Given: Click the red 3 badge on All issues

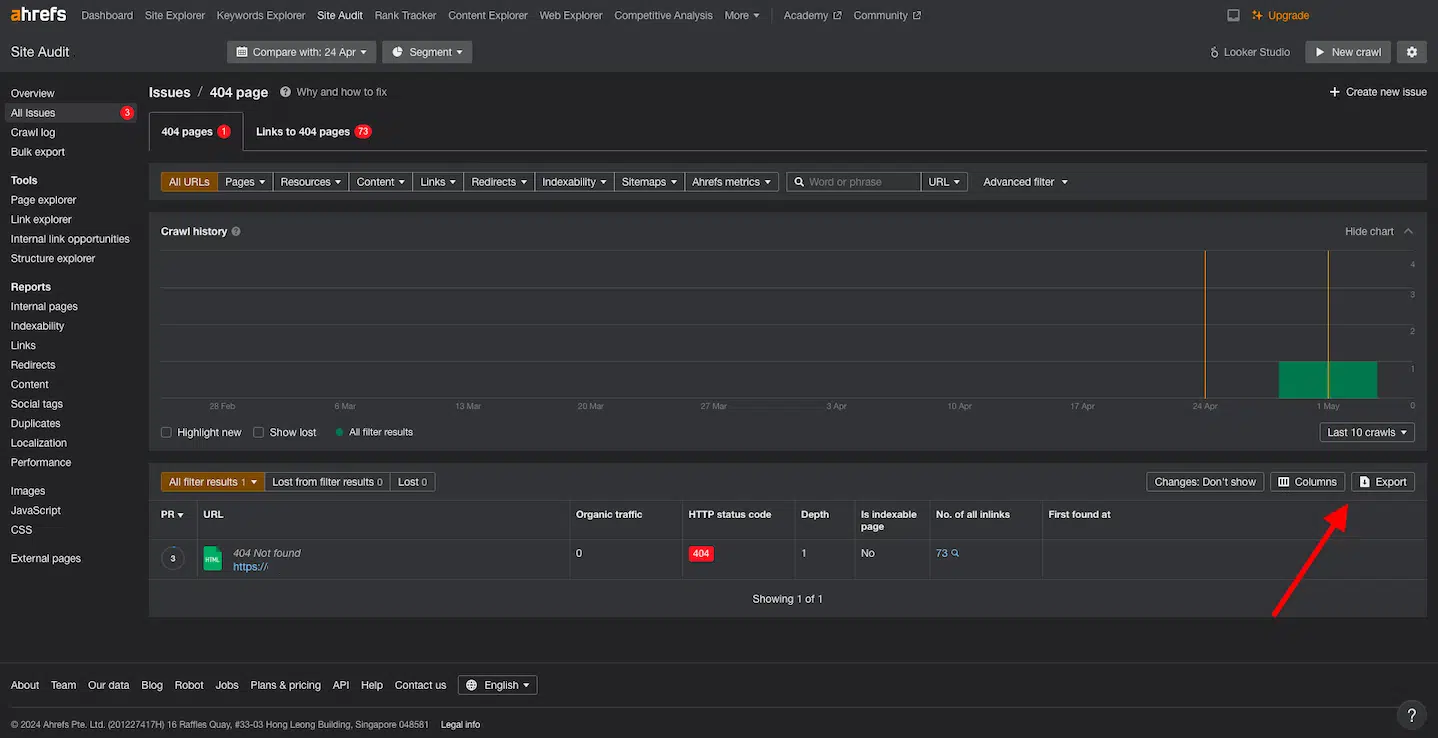Looking at the screenshot, I should (x=127, y=113).
